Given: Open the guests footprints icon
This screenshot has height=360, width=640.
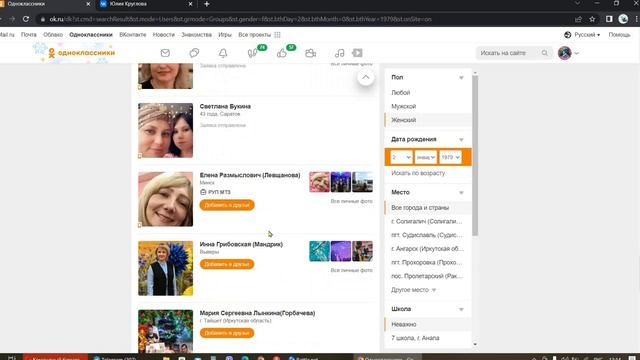Looking at the screenshot, I should [253, 53].
